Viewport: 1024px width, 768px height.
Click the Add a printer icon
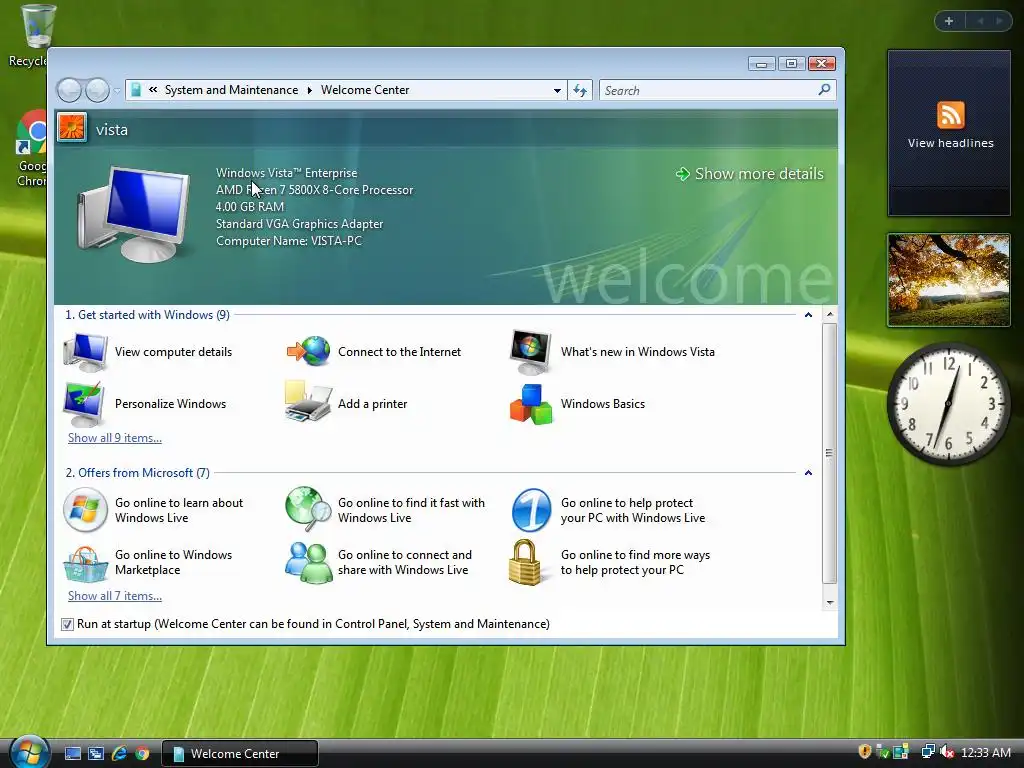pyautogui.click(x=308, y=402)
